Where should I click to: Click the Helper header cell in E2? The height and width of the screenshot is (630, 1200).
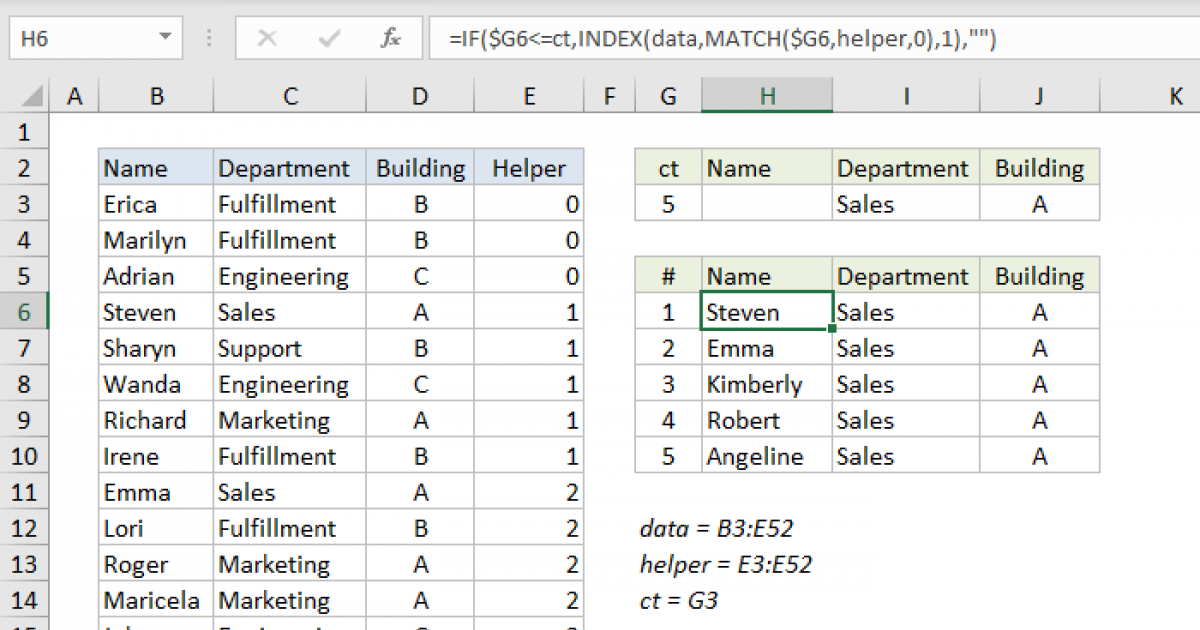point(529,168)
